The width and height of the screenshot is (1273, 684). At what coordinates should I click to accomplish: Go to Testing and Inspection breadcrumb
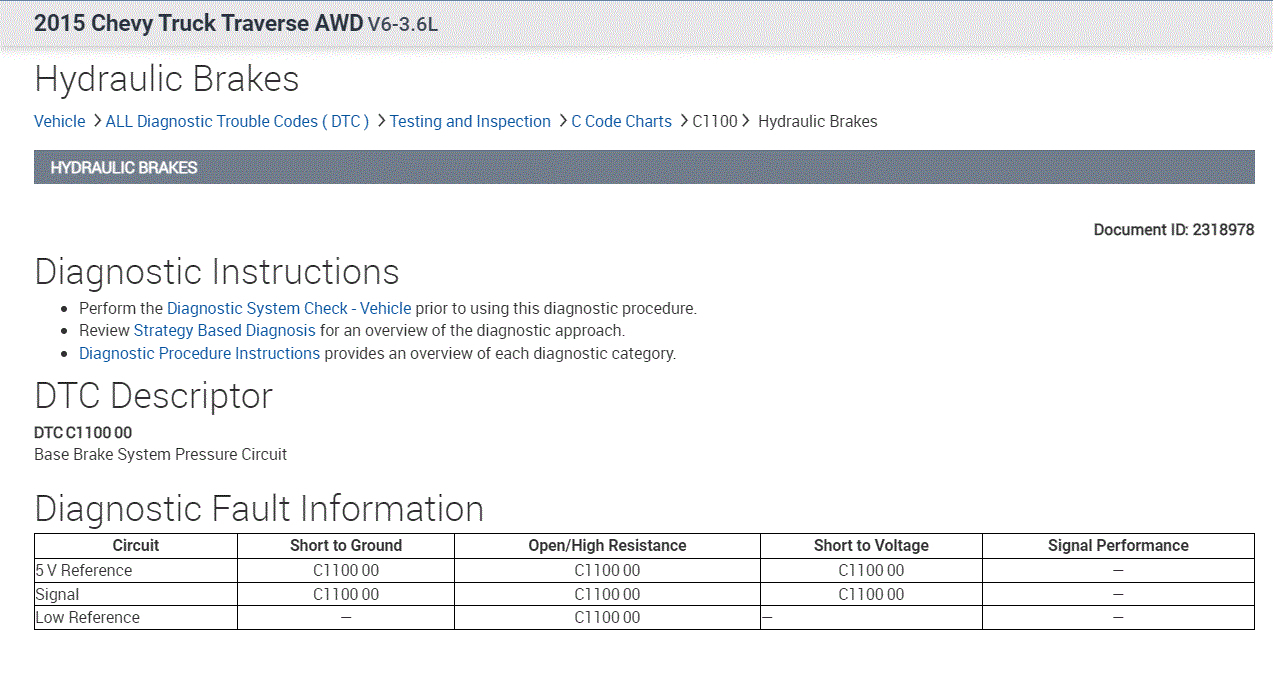pyautogui.click(x=470, y=121)
